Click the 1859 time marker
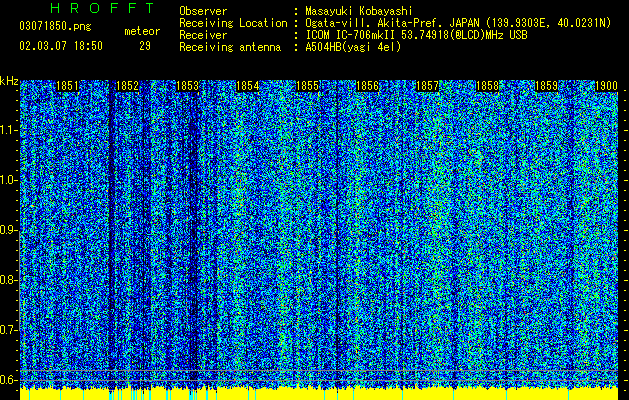This screenshot has height=400, width=629. 547,86
